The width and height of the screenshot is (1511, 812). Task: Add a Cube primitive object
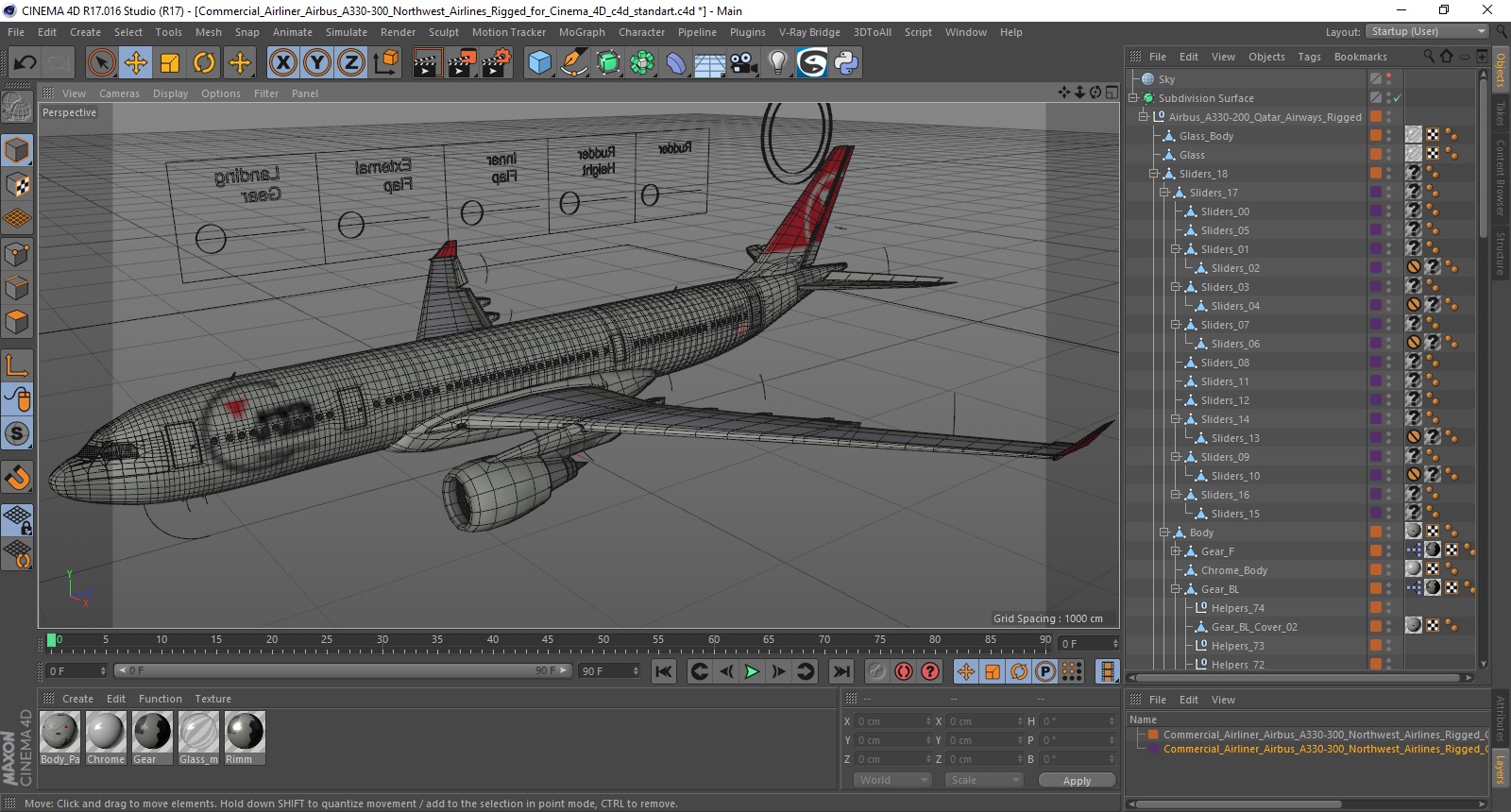point(540,63)
